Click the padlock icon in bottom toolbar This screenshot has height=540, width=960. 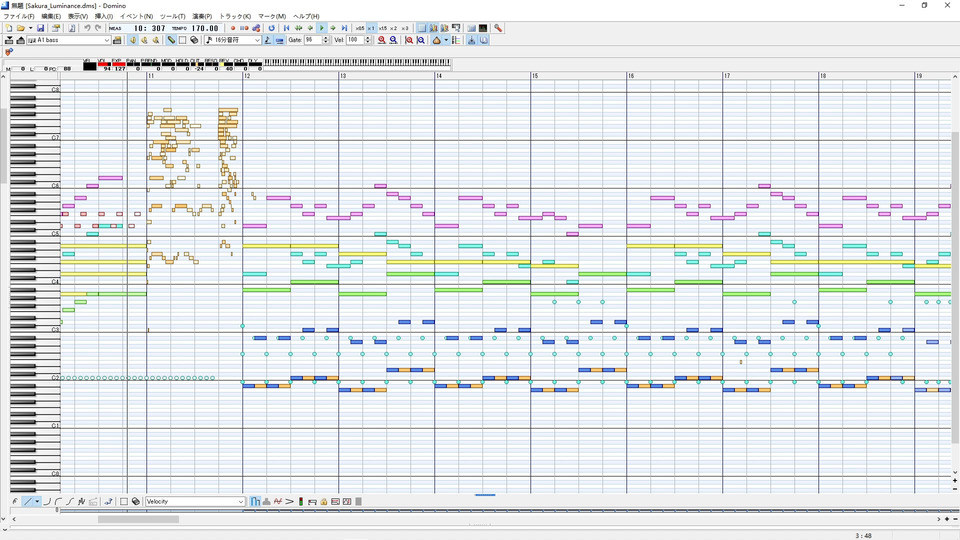pyautogui.click(x=324, y=501)
